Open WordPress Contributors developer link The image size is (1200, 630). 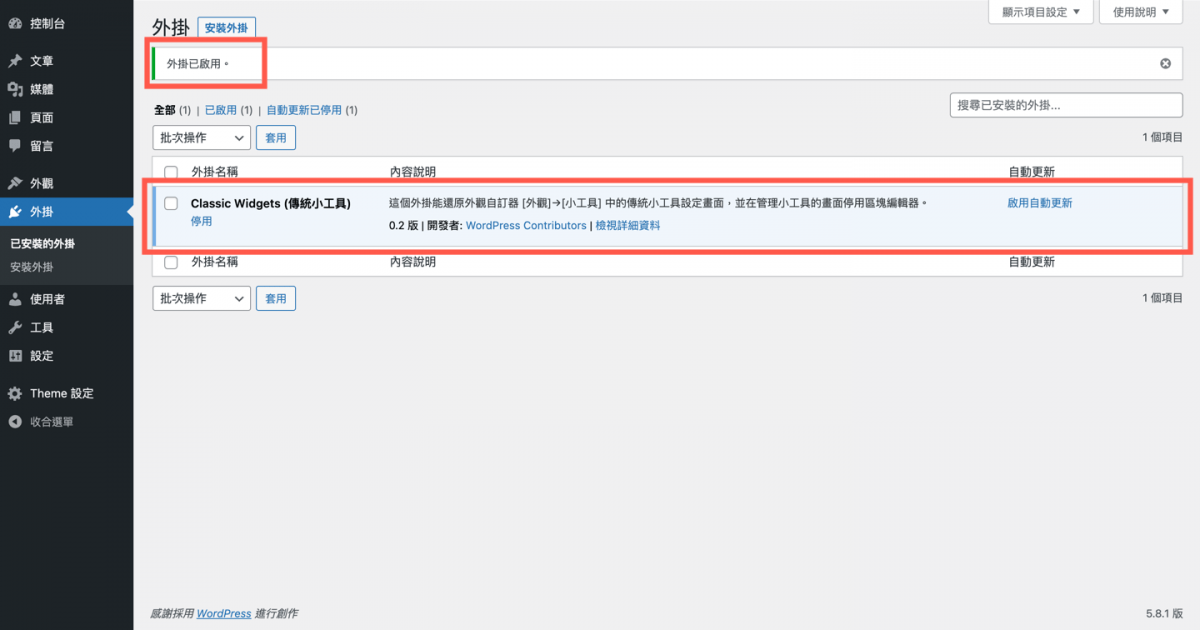(526, 226)
